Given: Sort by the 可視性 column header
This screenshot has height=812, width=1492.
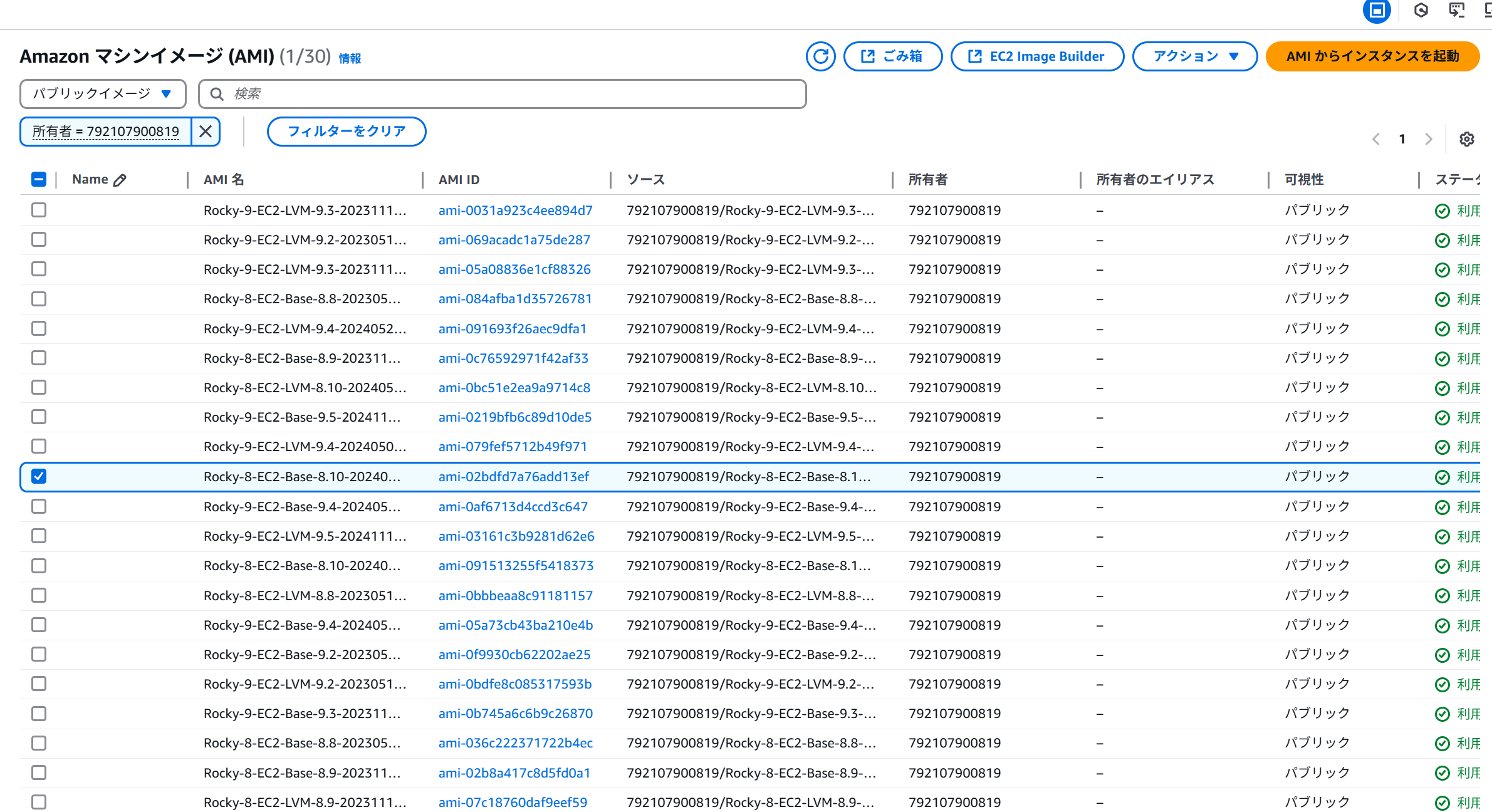Looking at the screenshot, I should point(1304,180).
